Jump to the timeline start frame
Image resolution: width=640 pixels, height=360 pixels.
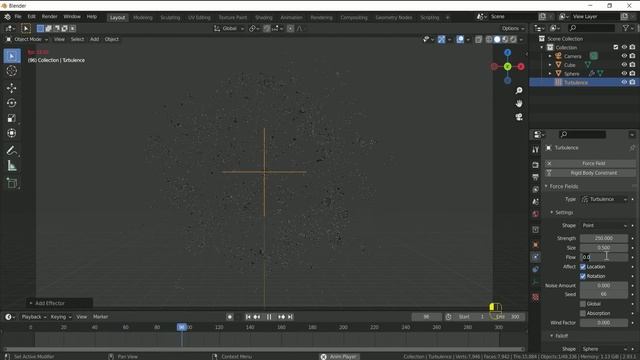[x=248, y=317]
